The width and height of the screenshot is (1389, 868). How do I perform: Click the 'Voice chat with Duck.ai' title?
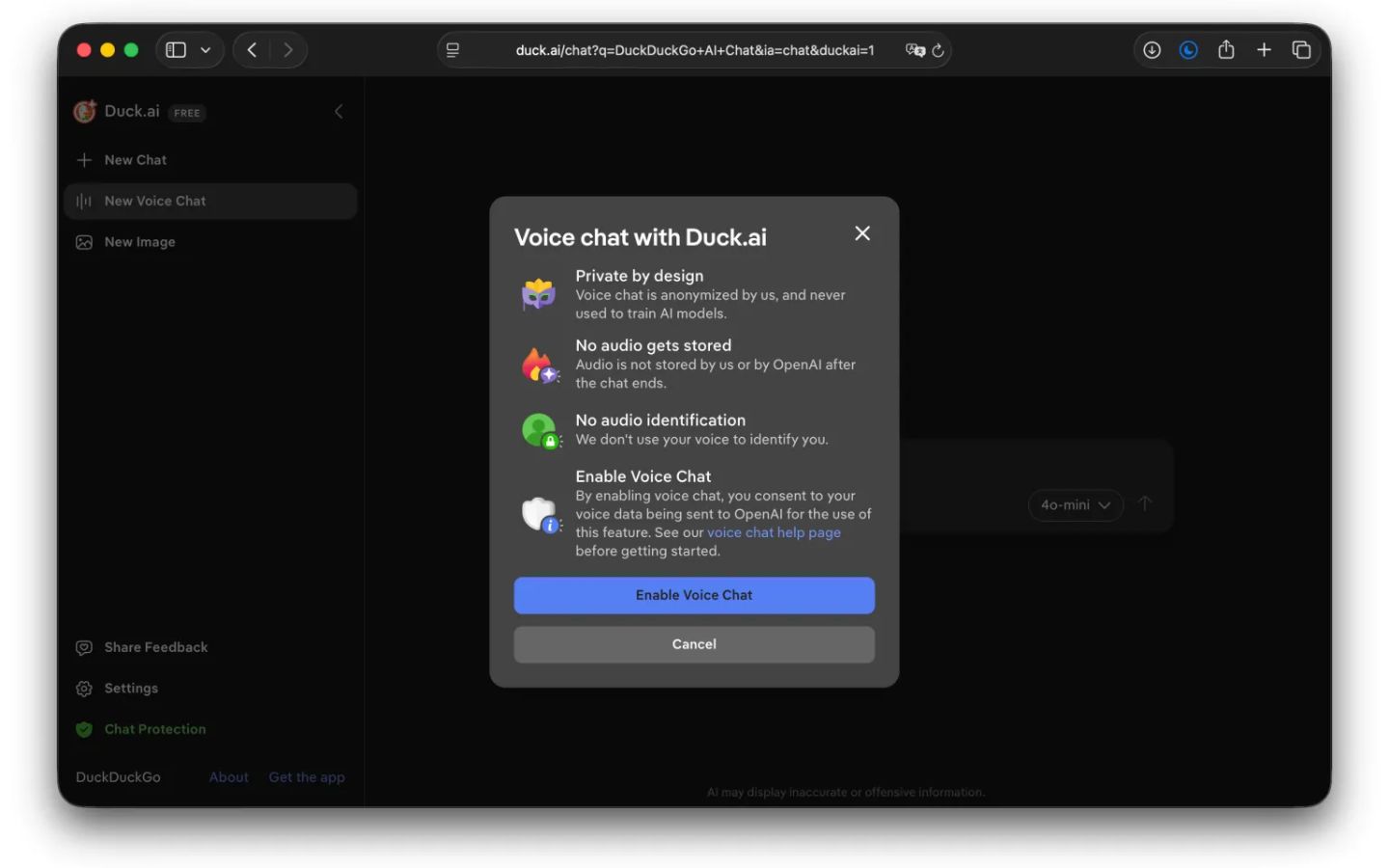[640, 237]
